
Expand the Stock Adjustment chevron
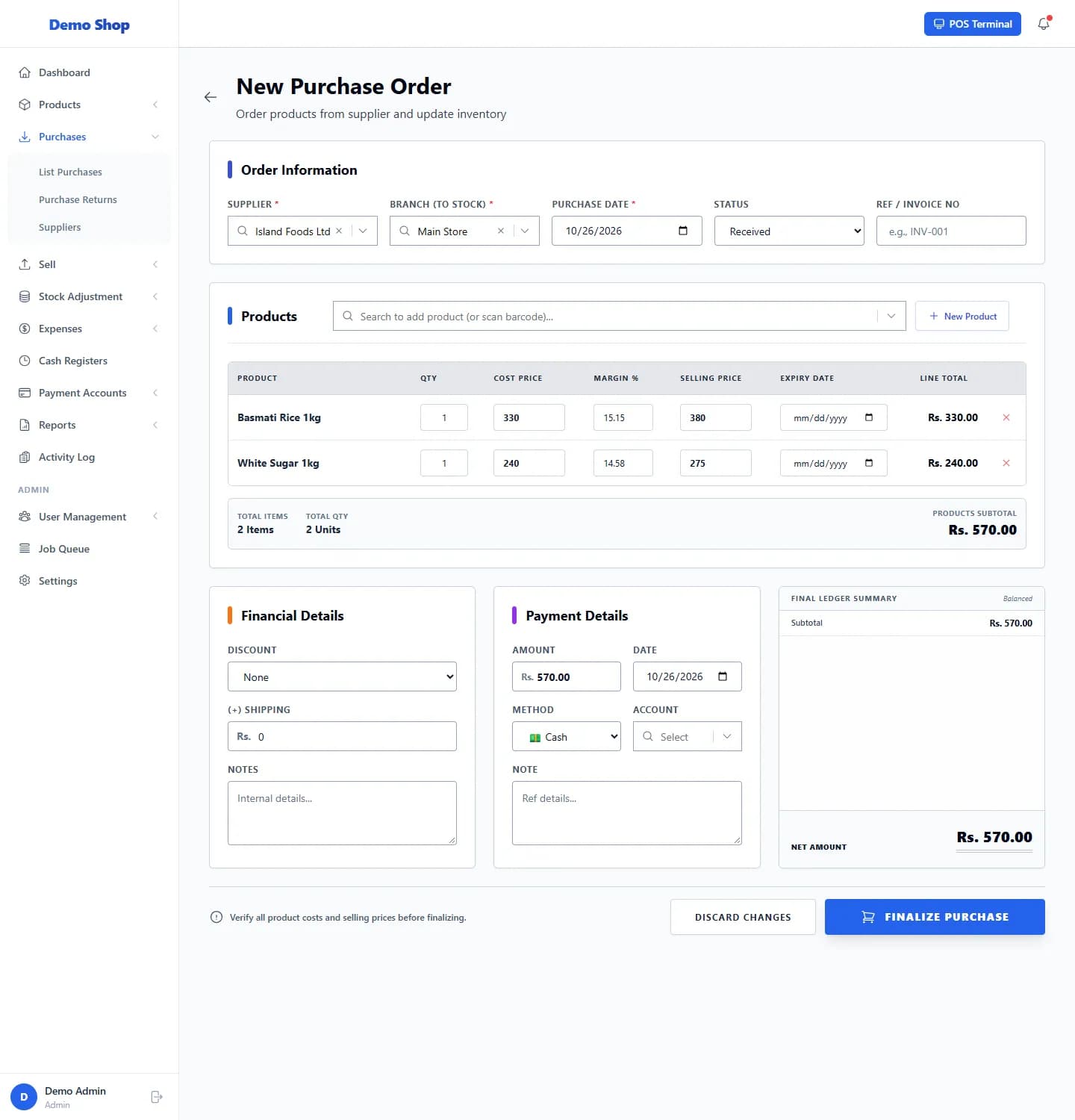(155, 296)
